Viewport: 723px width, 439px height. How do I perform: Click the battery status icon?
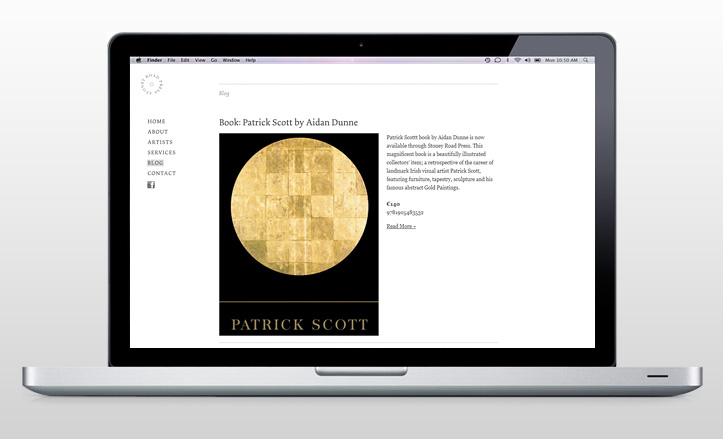(537, 60)
